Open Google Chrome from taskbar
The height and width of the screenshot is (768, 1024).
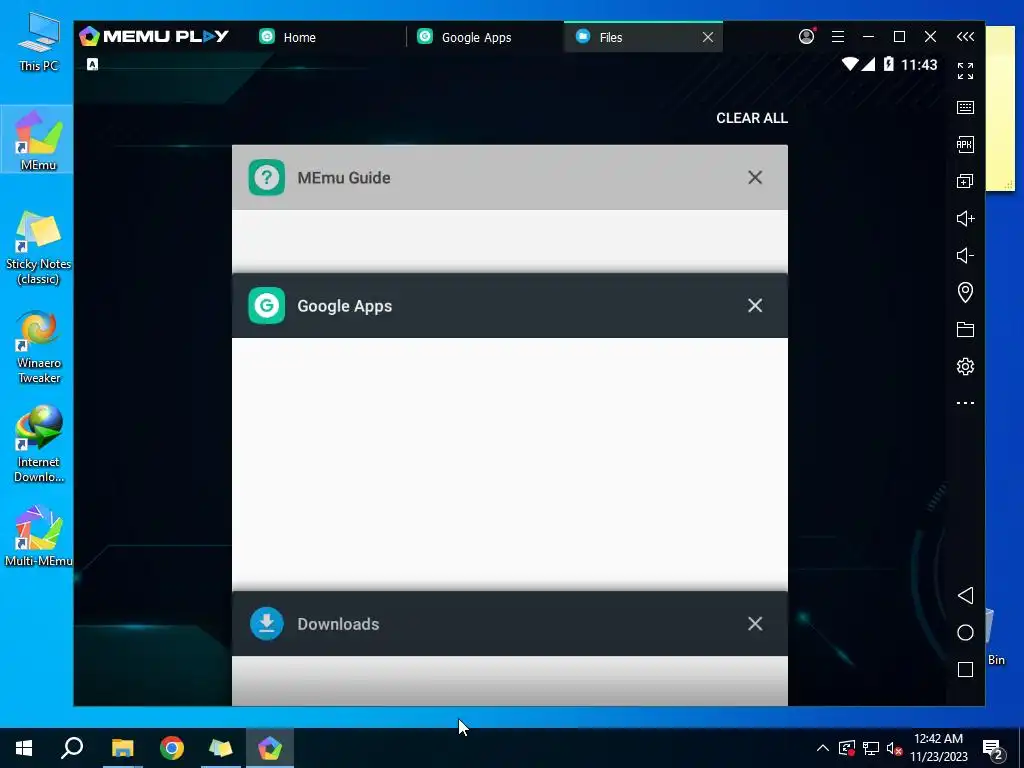click(x=172, y=748)
